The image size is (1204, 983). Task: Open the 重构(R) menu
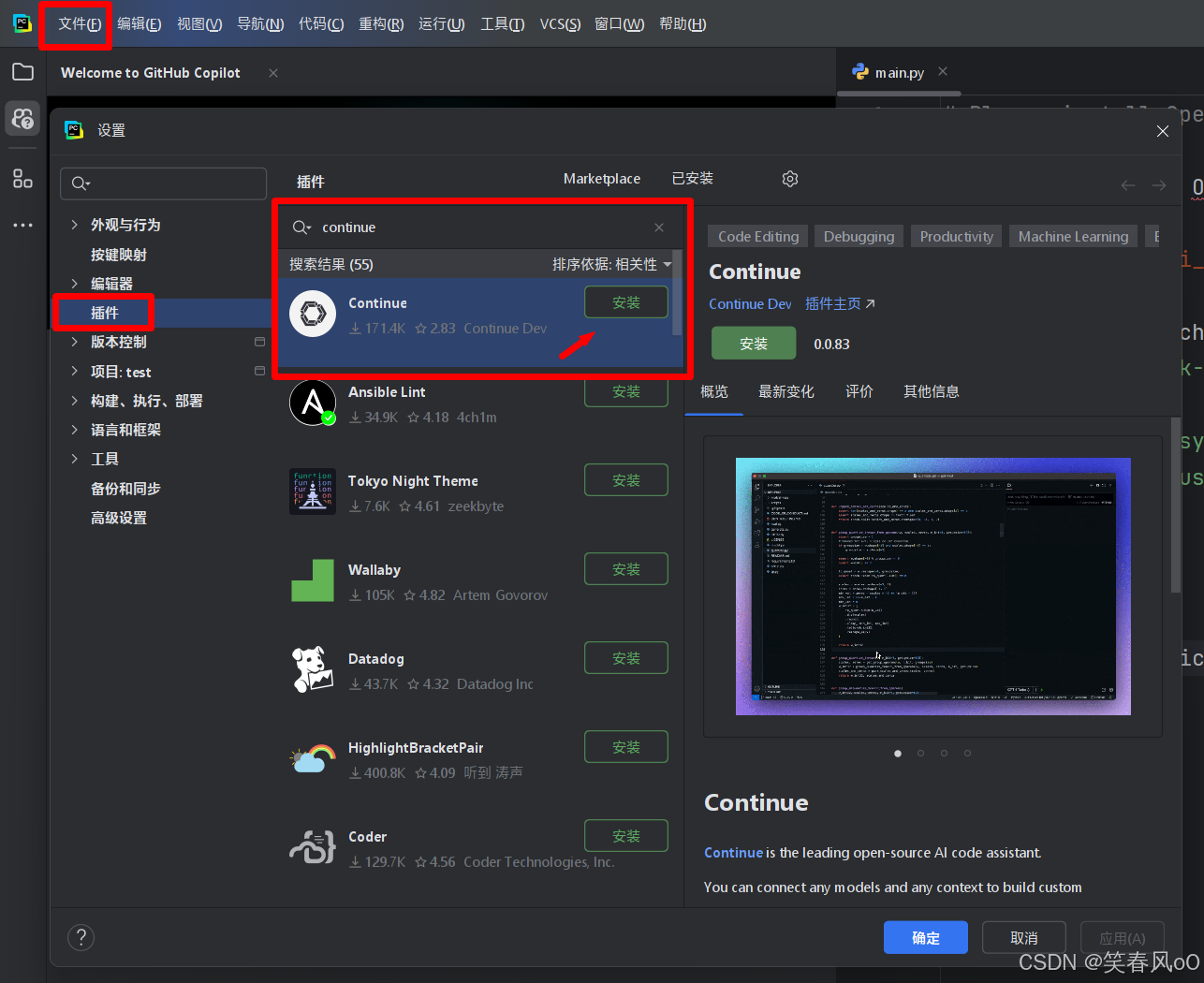click(381, 23)
